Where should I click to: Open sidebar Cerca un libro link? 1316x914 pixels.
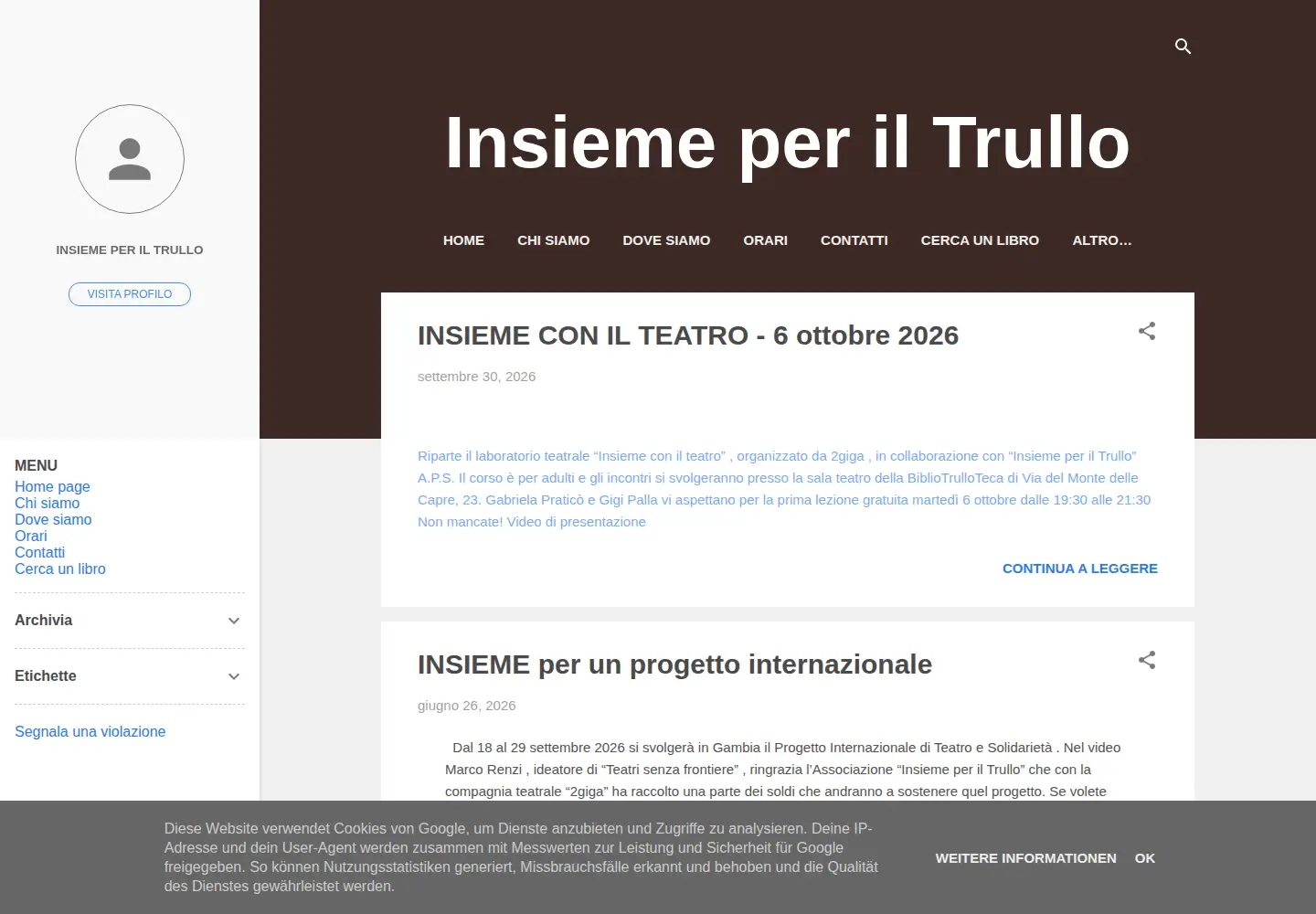click(x=60, y=569)
